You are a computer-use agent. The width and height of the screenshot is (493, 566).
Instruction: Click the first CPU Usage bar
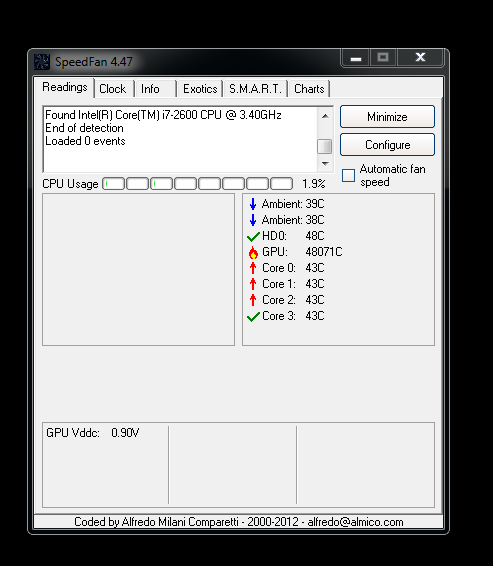(114, 184)
